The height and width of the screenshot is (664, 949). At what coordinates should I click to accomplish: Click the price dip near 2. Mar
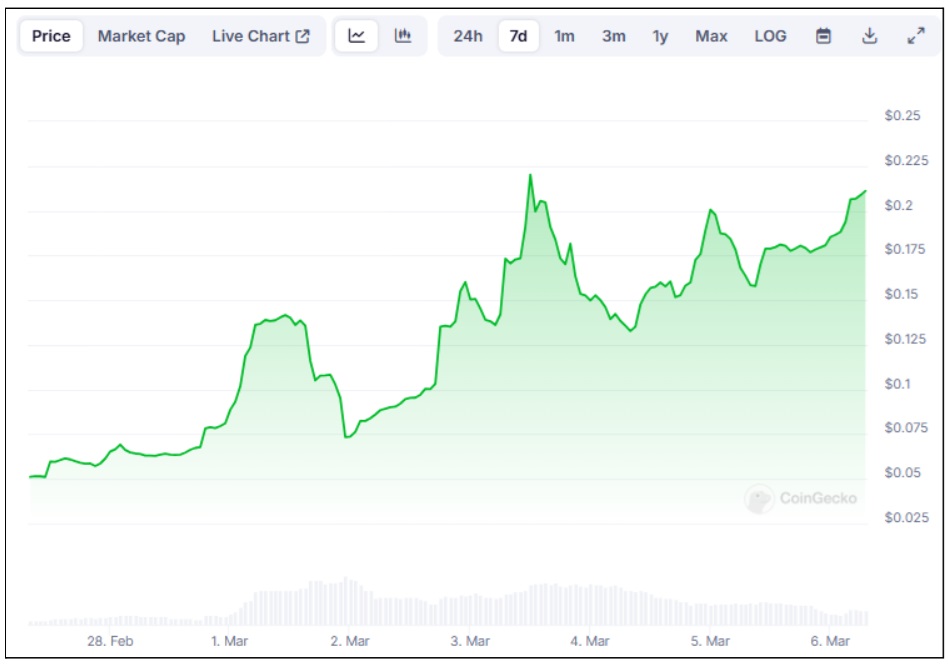pyautogui.click(x=346, y=436)
